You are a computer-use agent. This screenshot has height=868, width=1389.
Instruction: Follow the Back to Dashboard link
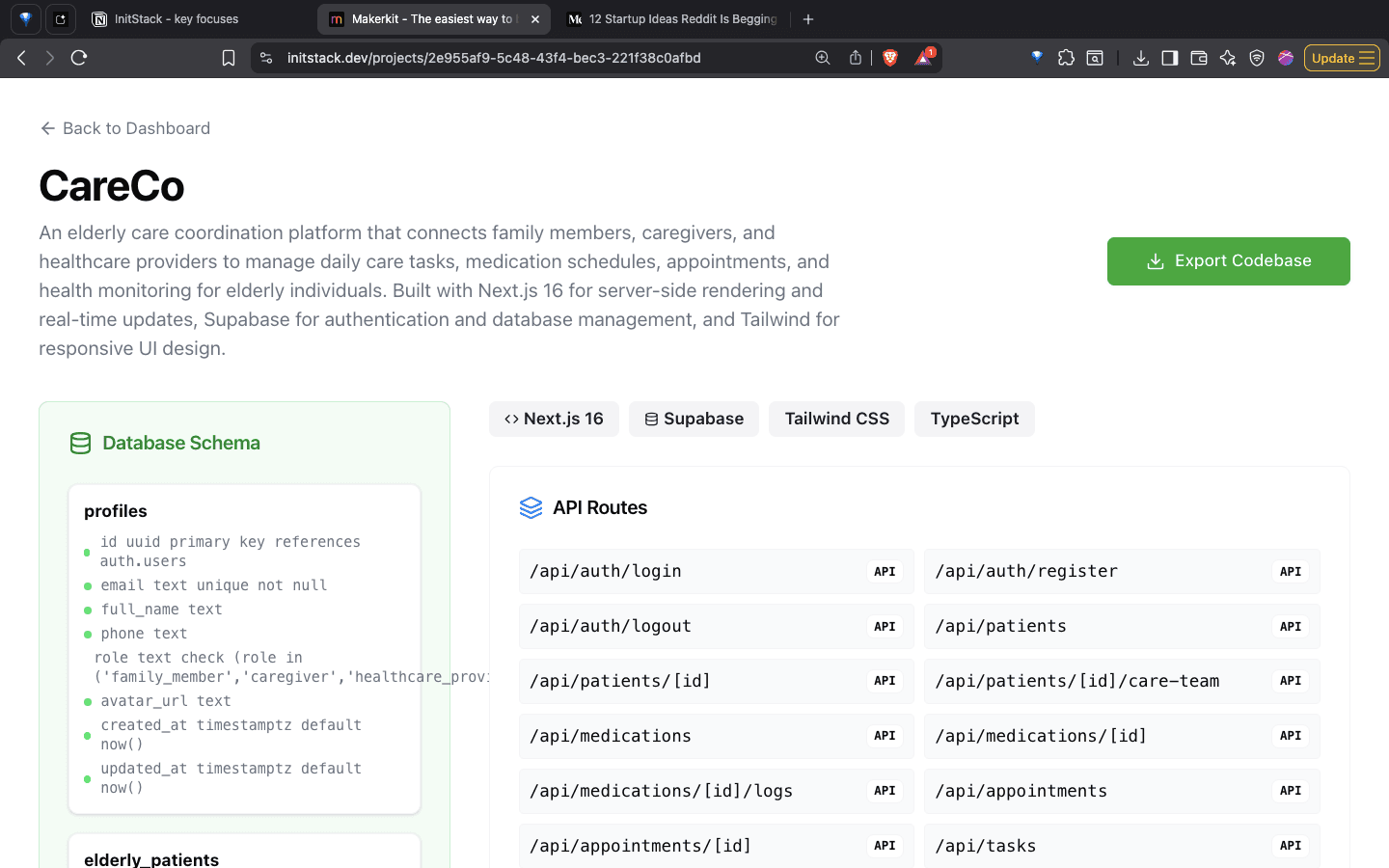[x=123, y=127]
